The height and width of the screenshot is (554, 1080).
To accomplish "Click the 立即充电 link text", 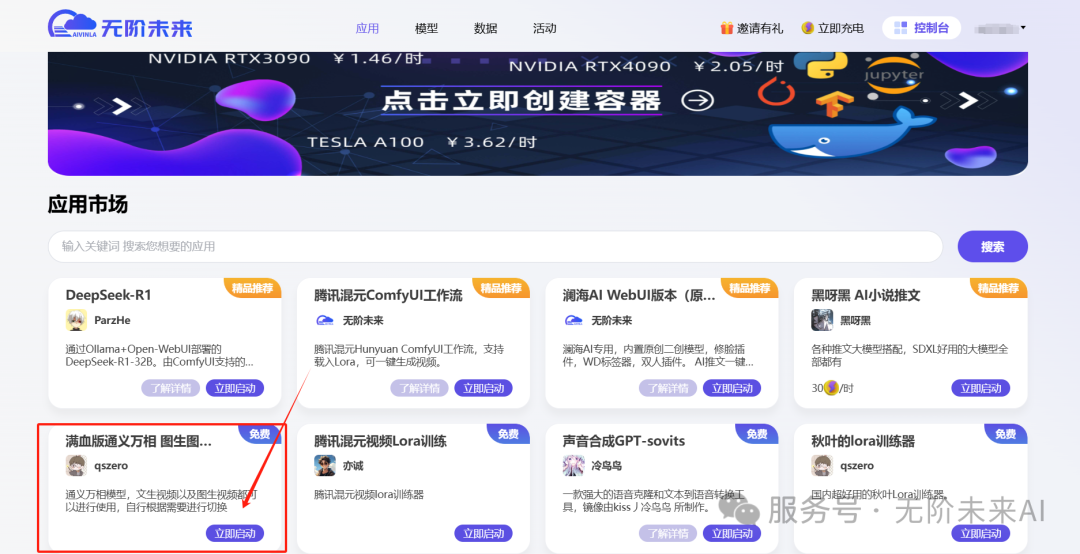I will point(841,28).
